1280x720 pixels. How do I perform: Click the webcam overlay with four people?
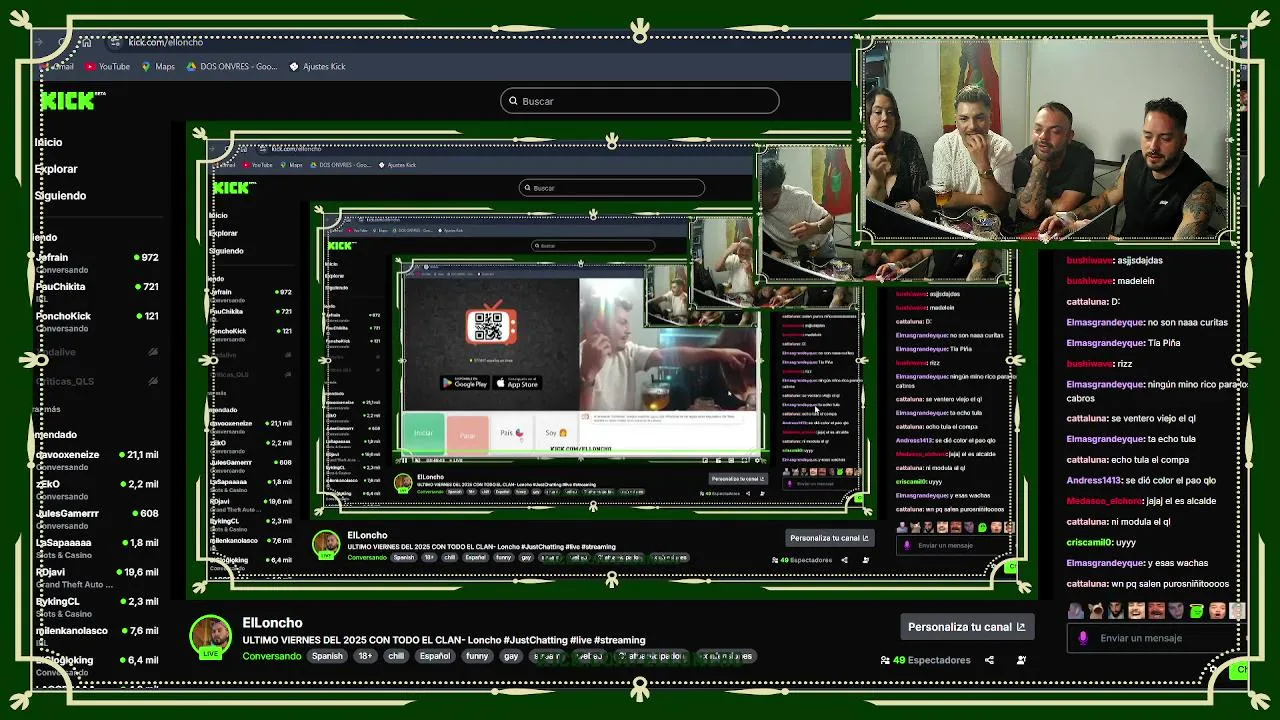(1046, 140)
